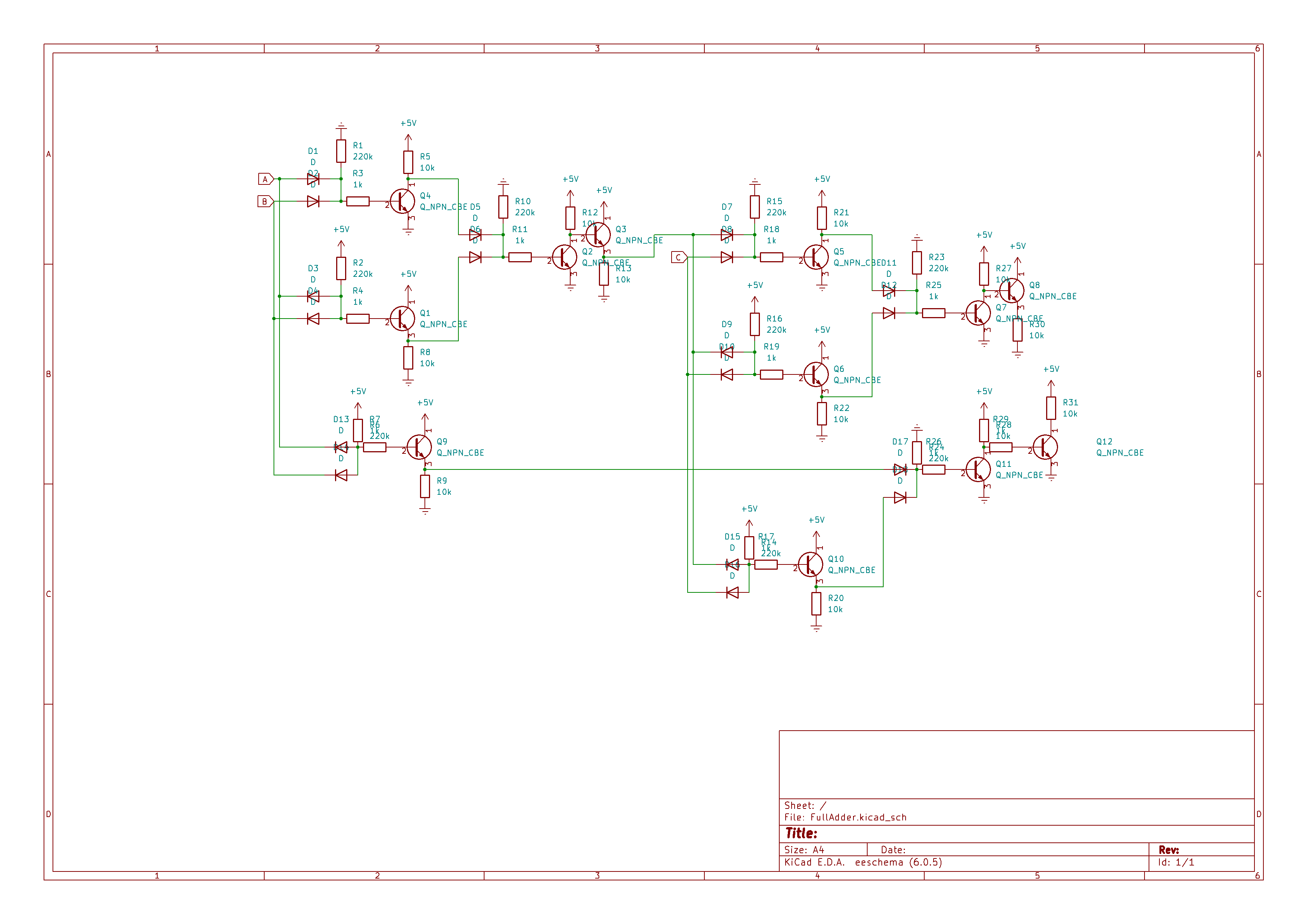Click the Q12 reference text
The width and height of the screenshot is (1307, 924).
(1104, 442)
